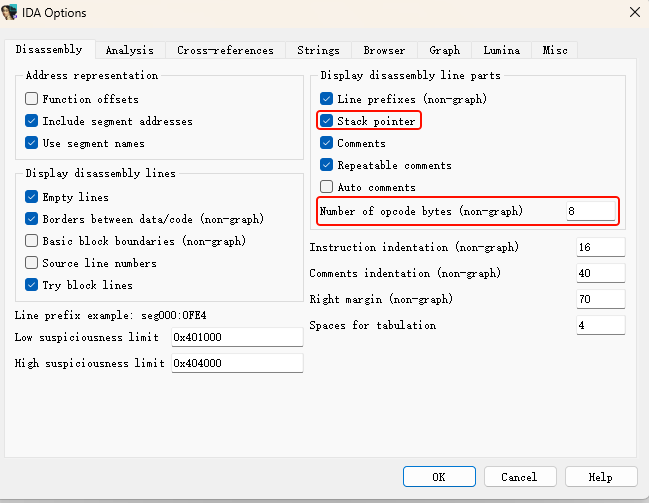Click the Display disassembly lines heading
This screenshot has width=649, height=503.
[x=101, y=173]
